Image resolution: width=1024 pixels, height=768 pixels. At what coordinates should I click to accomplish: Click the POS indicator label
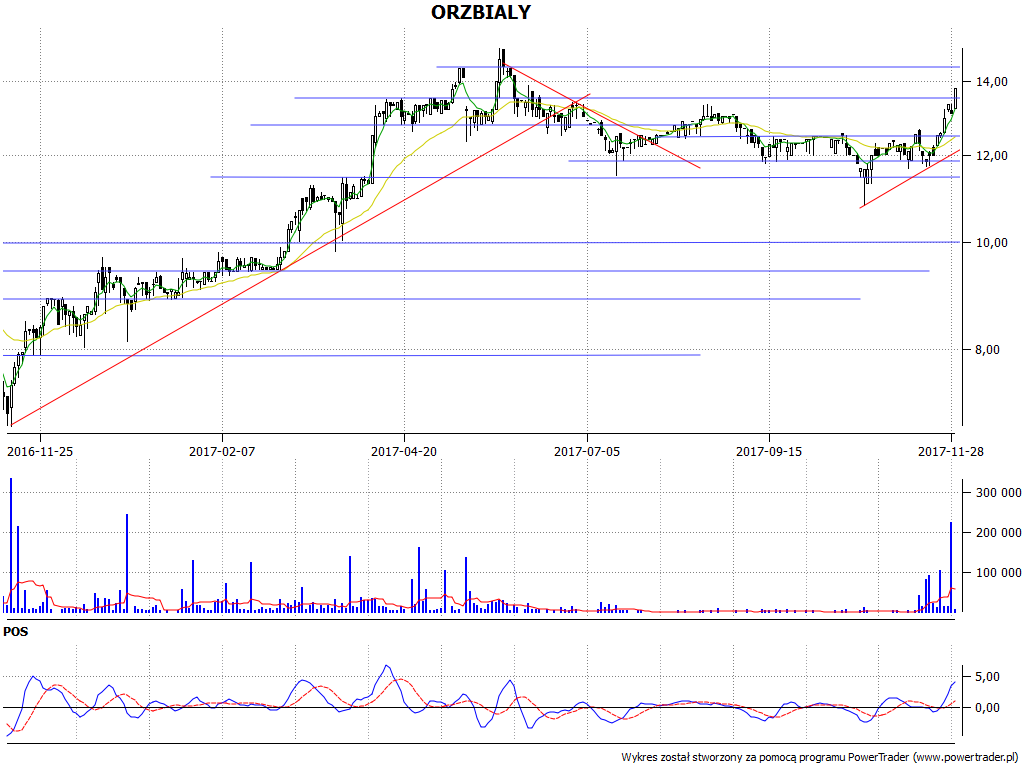coord(16,632)
